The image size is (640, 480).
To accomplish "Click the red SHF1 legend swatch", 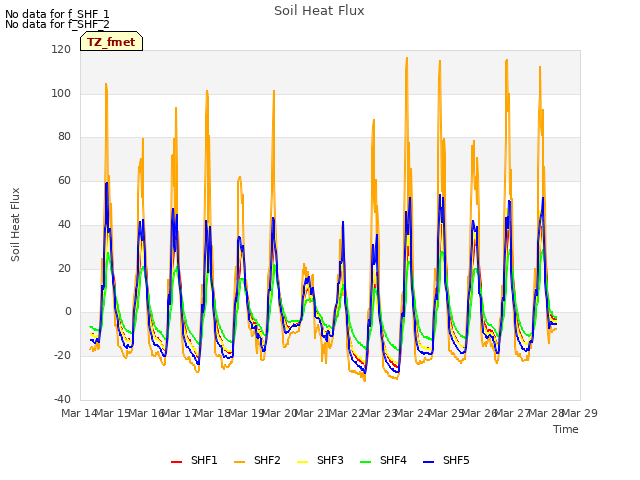I will [176, 462].
